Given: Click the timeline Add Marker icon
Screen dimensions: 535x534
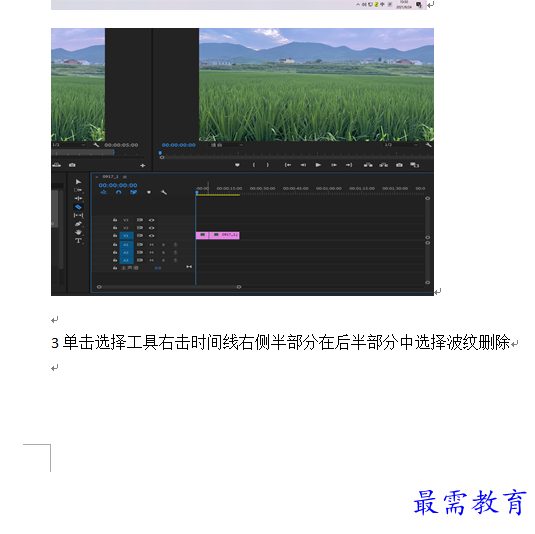Looking at the screenshot, I should (x=149, y=192).
